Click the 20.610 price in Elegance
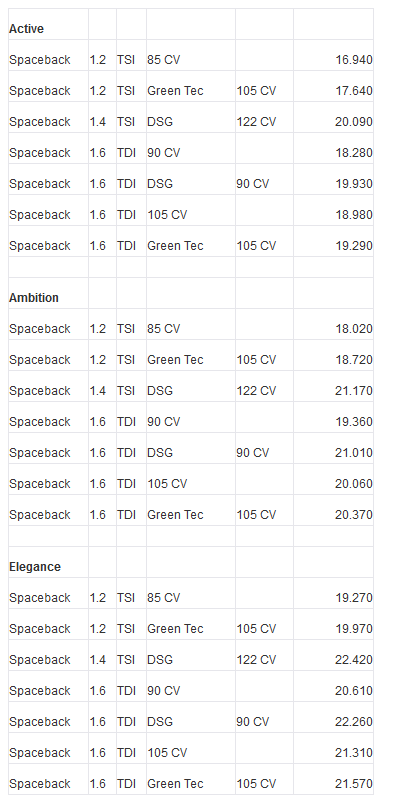The image size is (403, 802). click(x=354, y=691)
